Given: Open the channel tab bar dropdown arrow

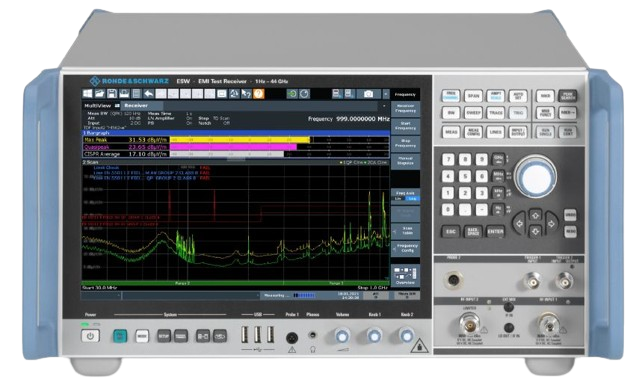Looking at the screenshot, I should coord(384,106).
